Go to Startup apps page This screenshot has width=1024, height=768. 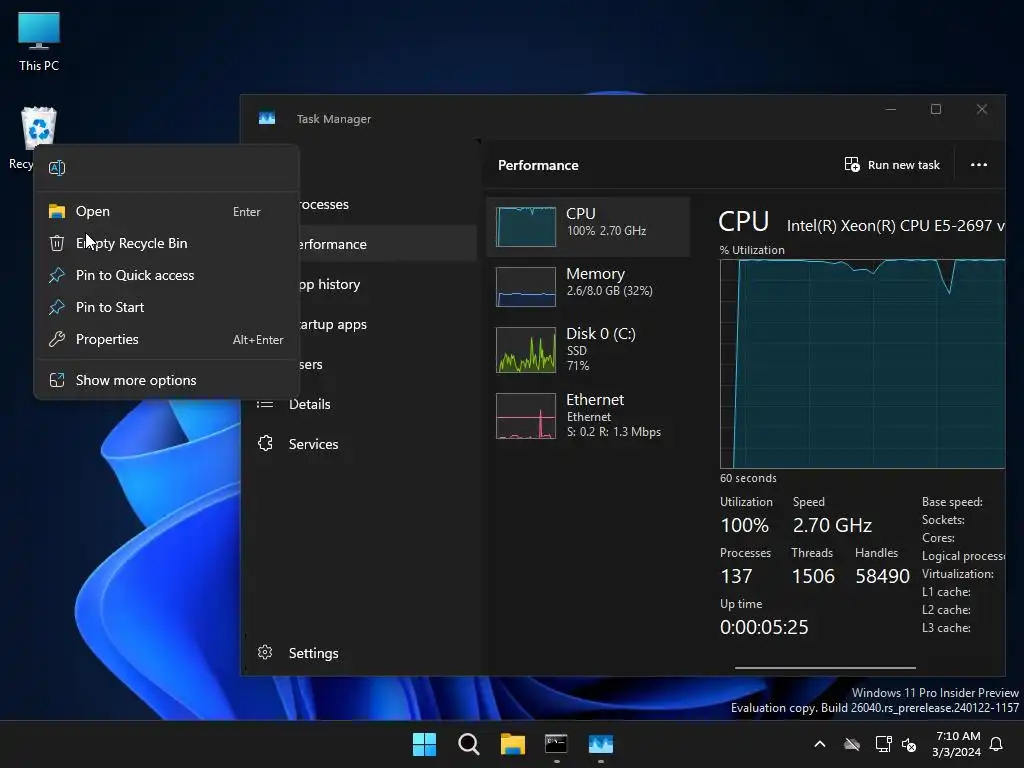click(388, 324)
